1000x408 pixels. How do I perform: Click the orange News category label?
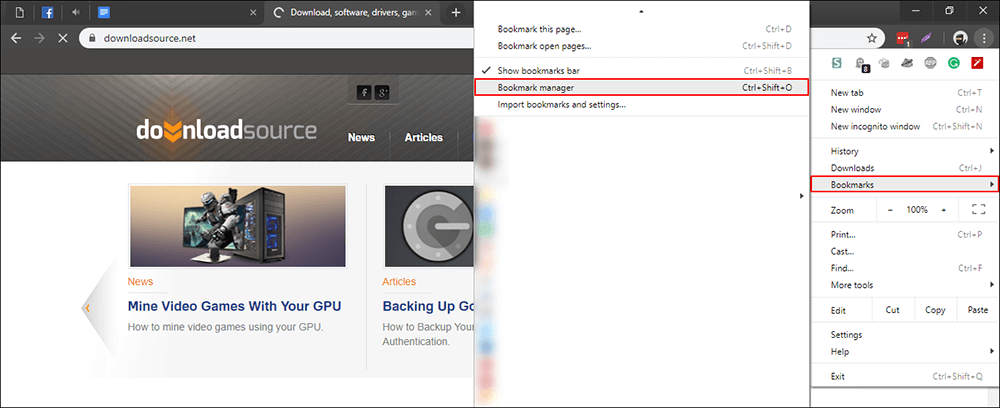click(x=140, y=282)
